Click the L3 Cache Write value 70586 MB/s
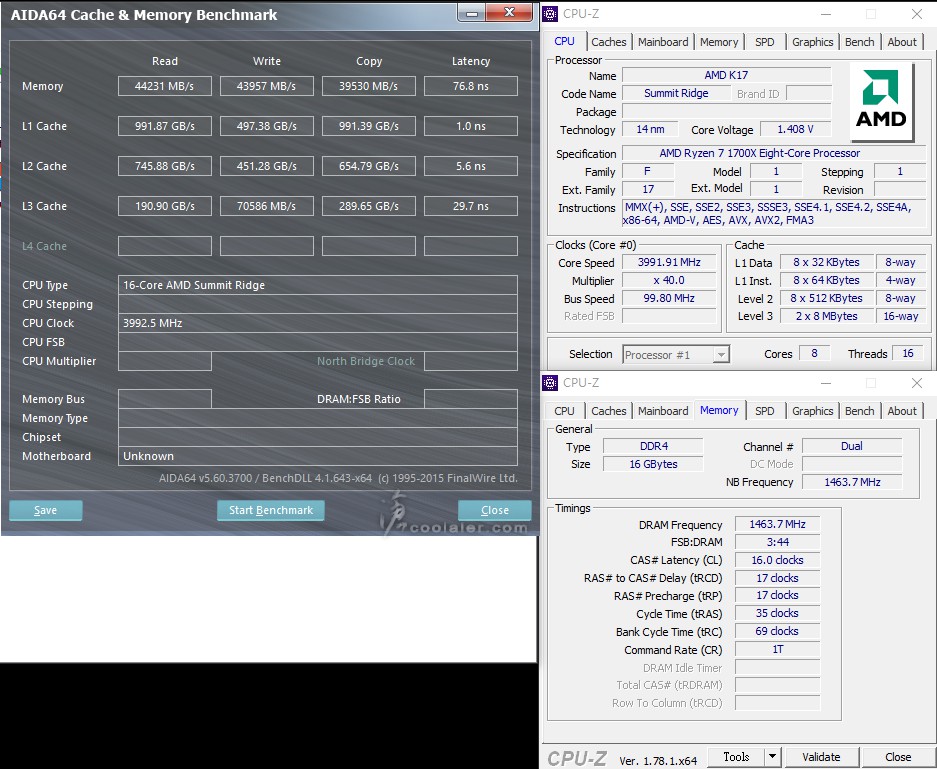 click(267, 206)
